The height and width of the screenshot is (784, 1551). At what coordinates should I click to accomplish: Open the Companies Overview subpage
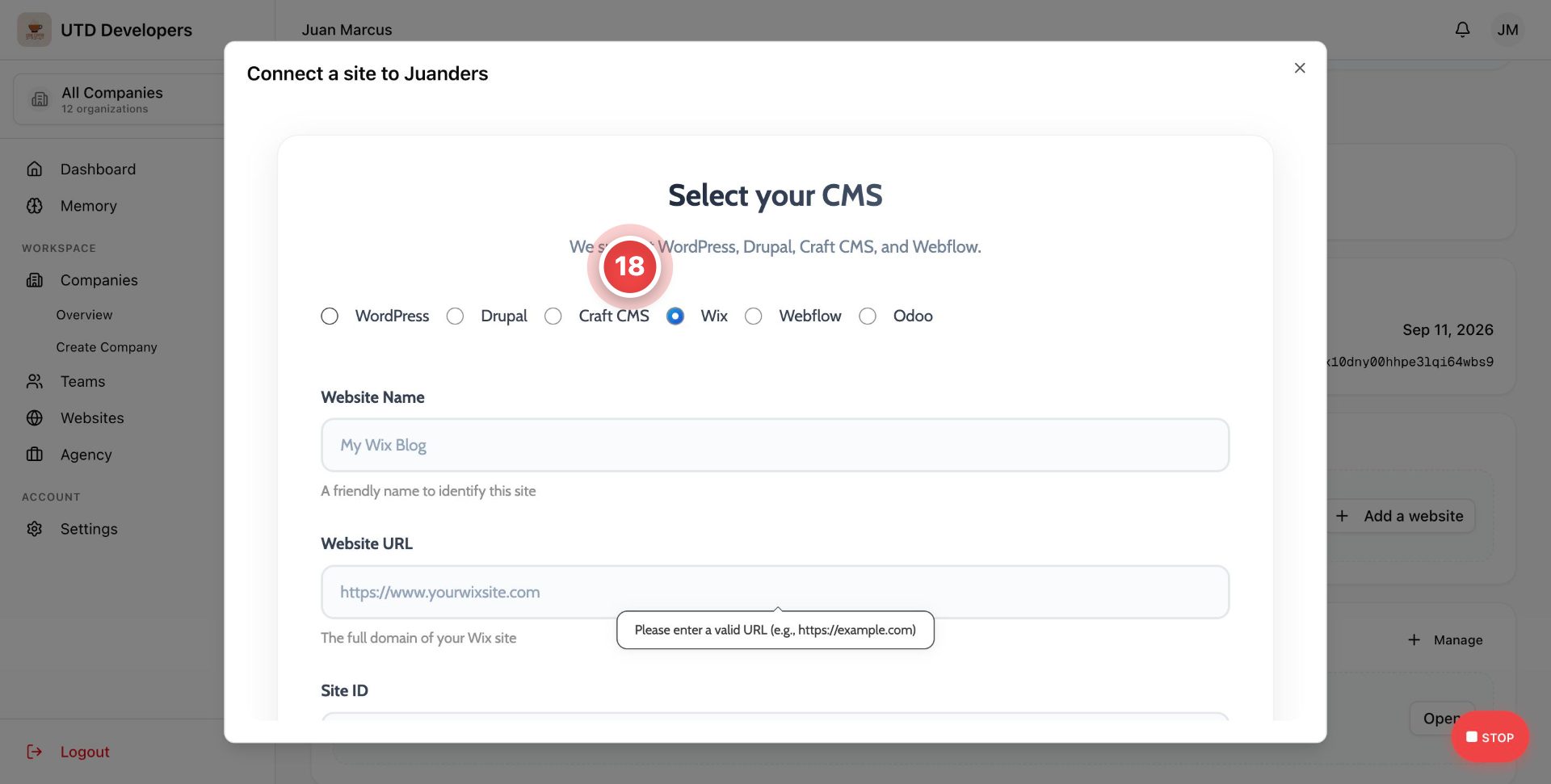coord(84,315)
